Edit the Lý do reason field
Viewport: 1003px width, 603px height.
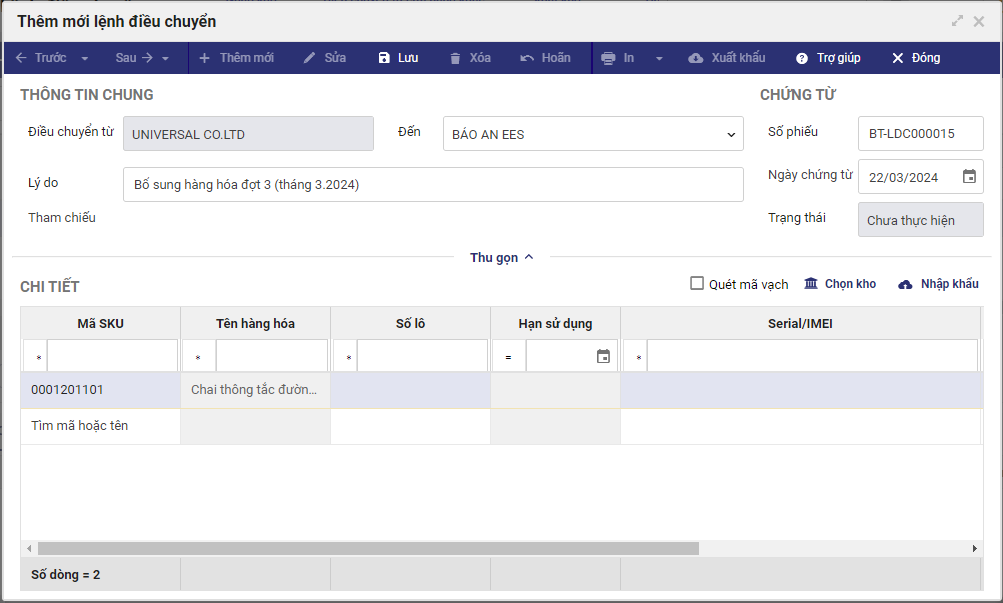point(433,185)
